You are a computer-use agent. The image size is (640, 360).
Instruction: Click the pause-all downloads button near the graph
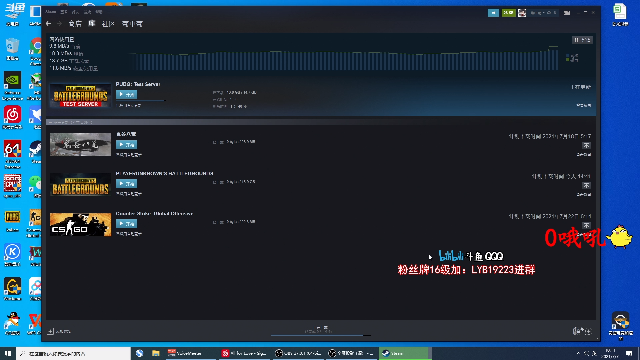click(x=582, y=40)
